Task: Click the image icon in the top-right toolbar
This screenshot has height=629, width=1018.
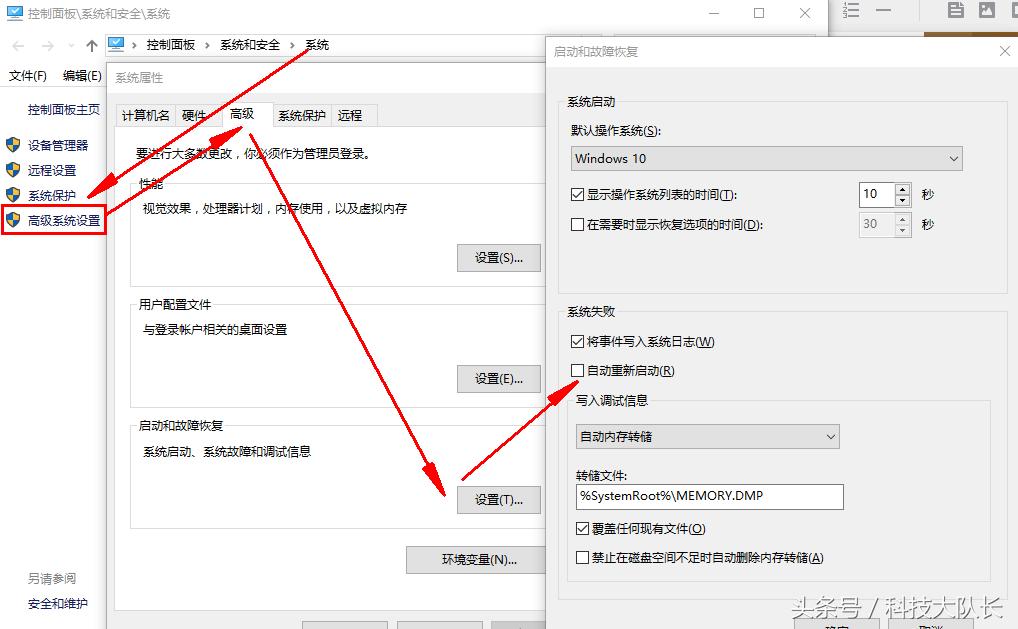Action: pos(988,12)
